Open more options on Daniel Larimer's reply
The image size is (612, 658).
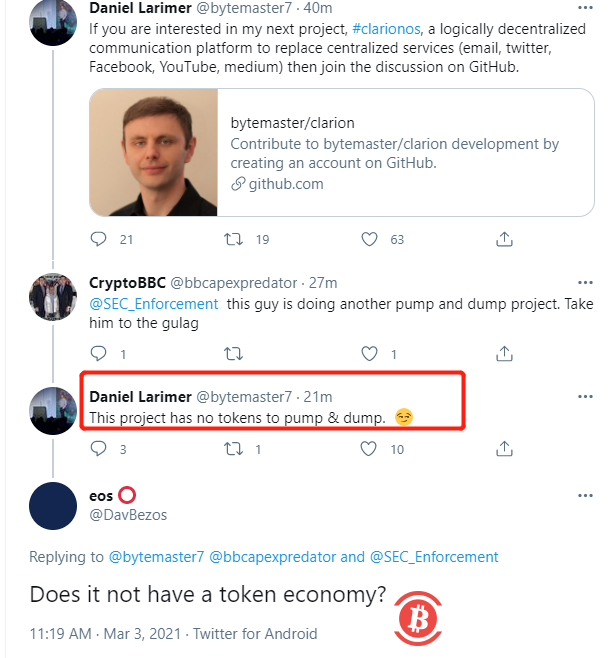coord(585,396)
